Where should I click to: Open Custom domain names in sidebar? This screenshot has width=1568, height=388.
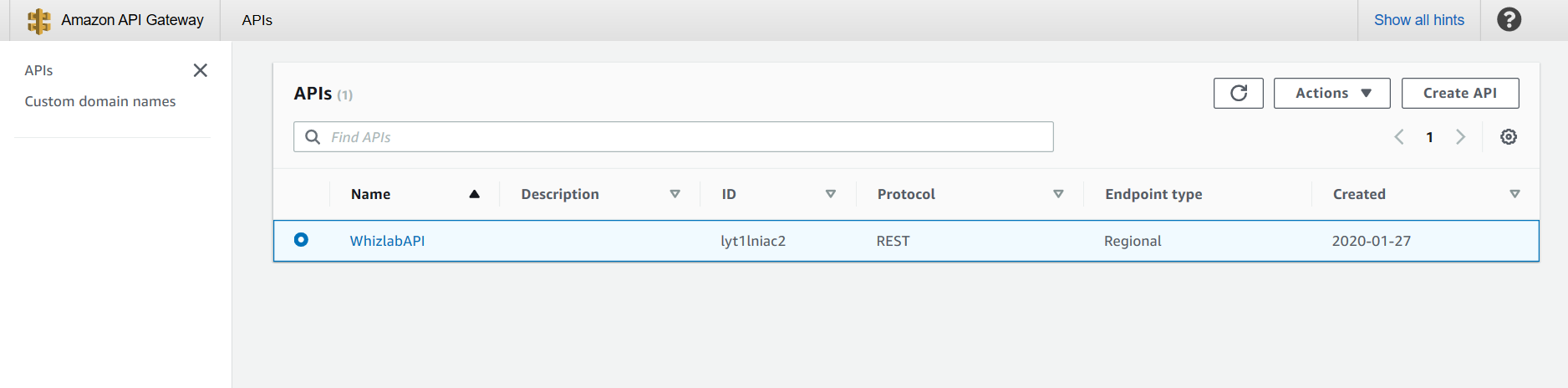(100, 101)
